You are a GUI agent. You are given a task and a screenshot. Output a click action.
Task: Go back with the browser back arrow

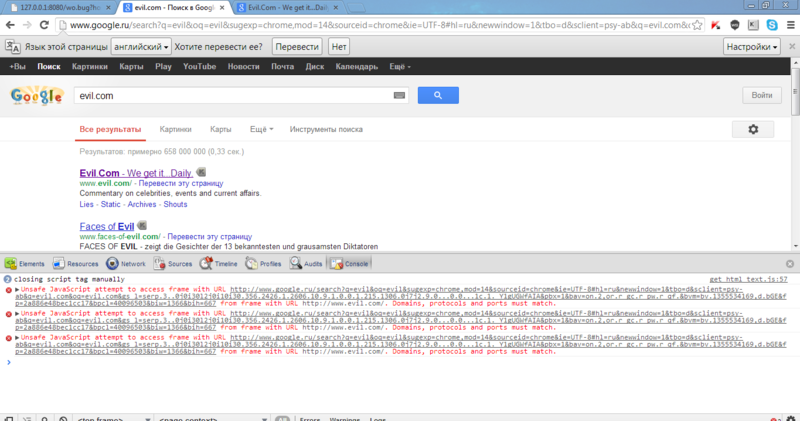[10, 25]
